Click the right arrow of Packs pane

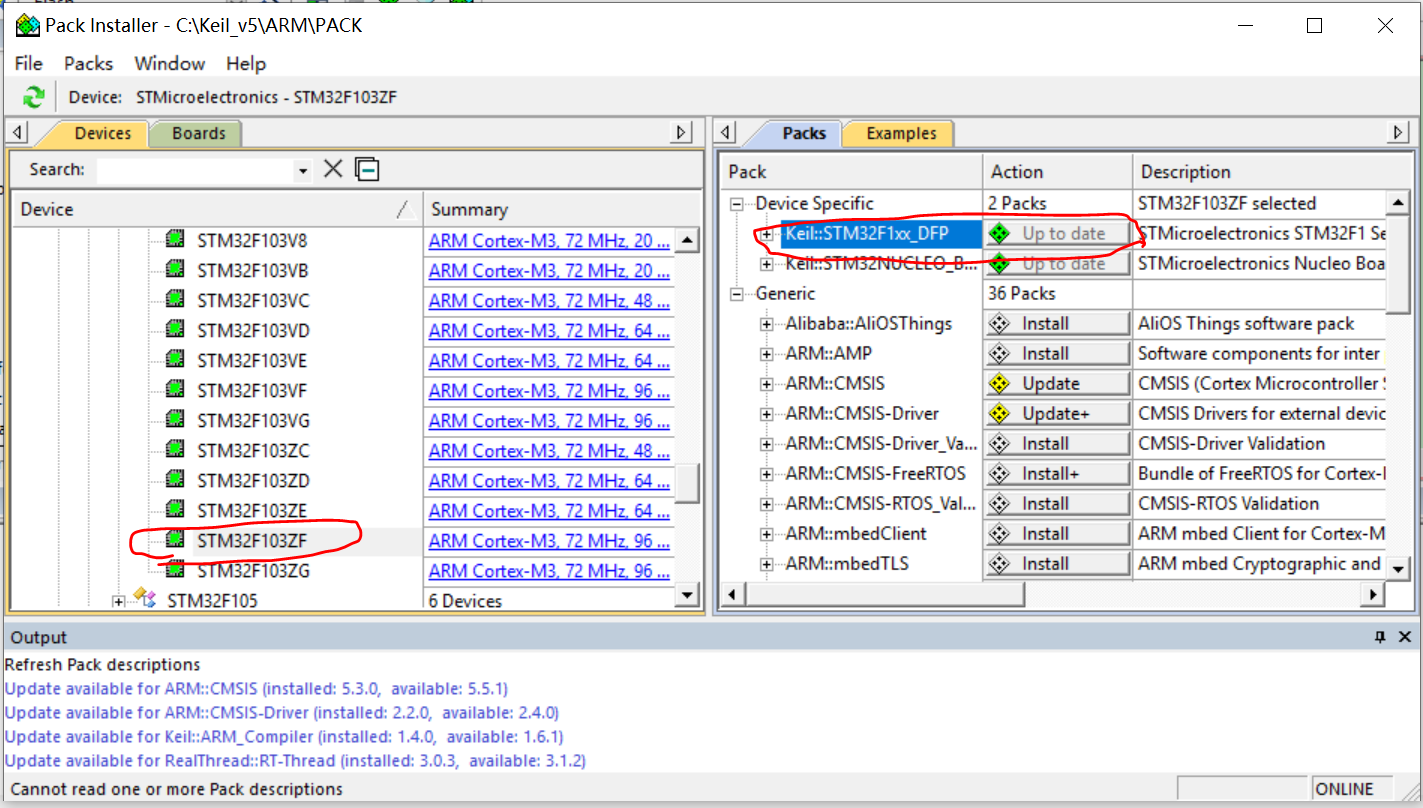(1398, 133)
